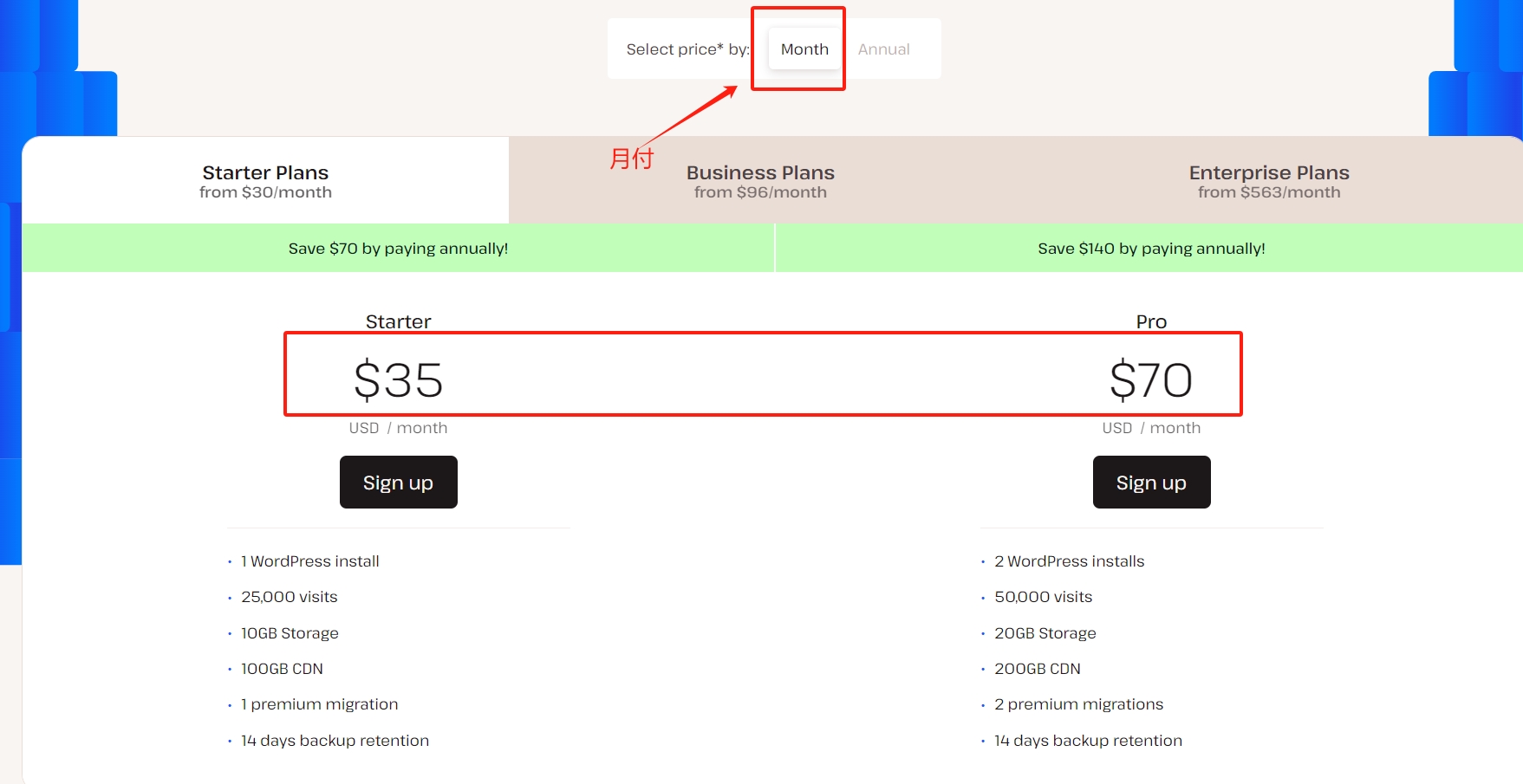Click the Pro plan heading
Viewport: 1523px width, 784px height.
click(1151, 321)
